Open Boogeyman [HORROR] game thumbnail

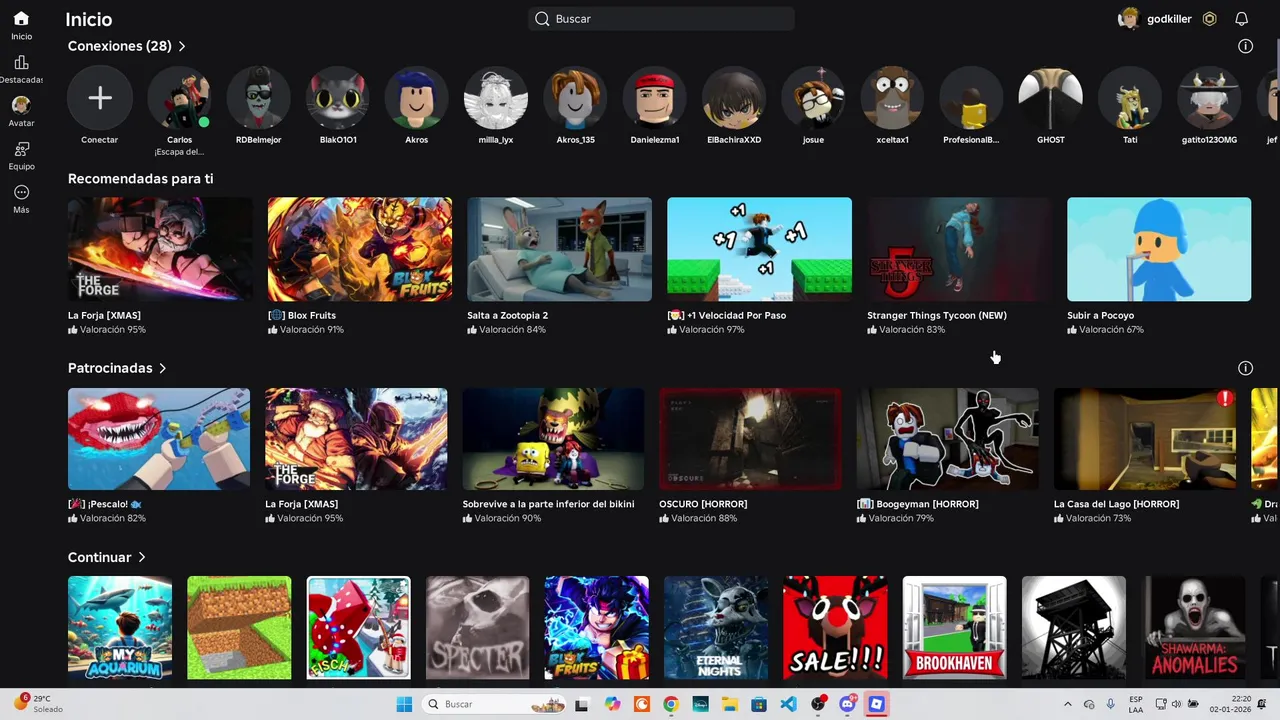tap(947, 439)
